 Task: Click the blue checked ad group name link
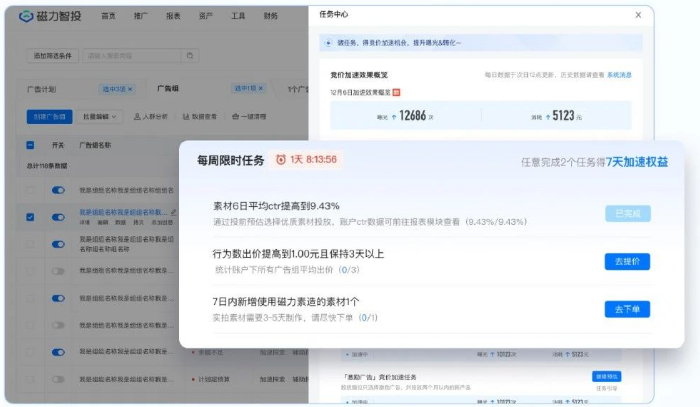(x=123, y=212)
